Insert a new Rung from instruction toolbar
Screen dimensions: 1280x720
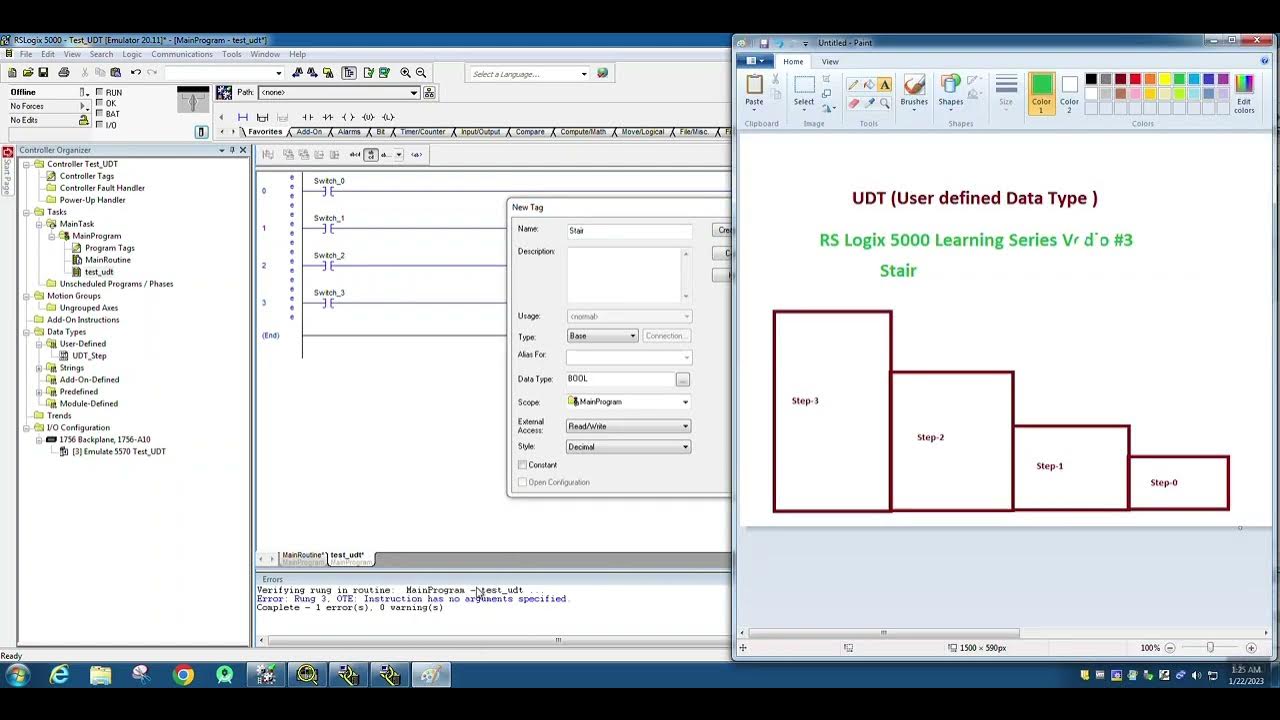[x=243, y=117]
